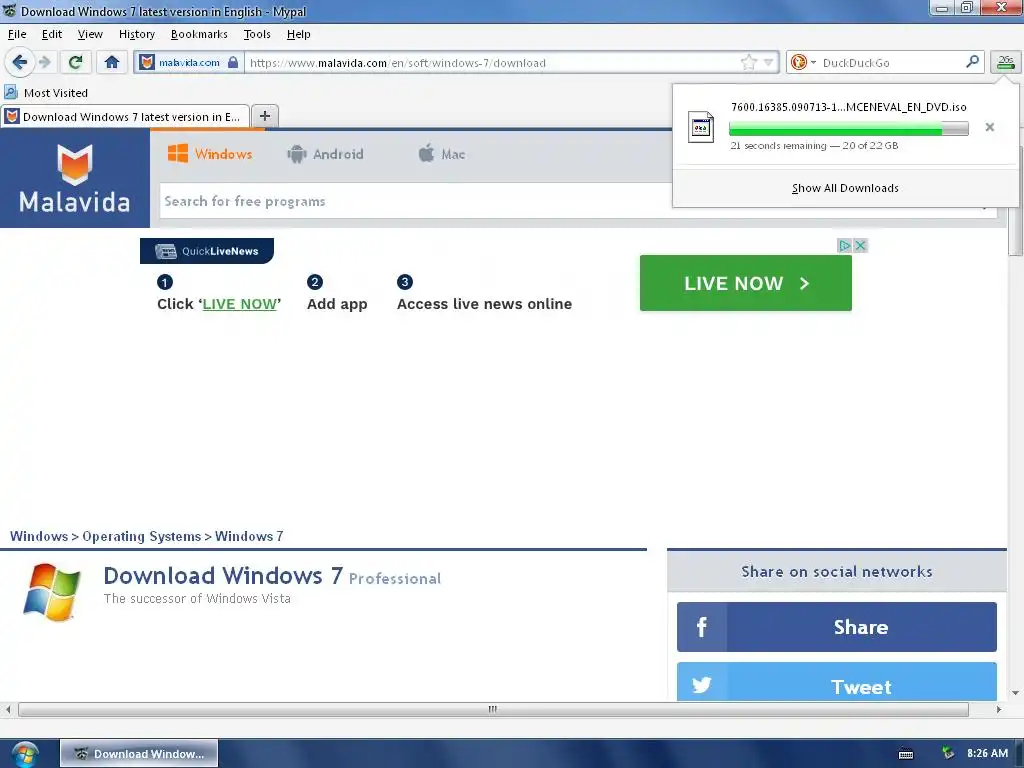The height and width of the screenshot is (768, 1024).
Task: Open the Most Visited bookmarks folder
Action: point(46,93)
